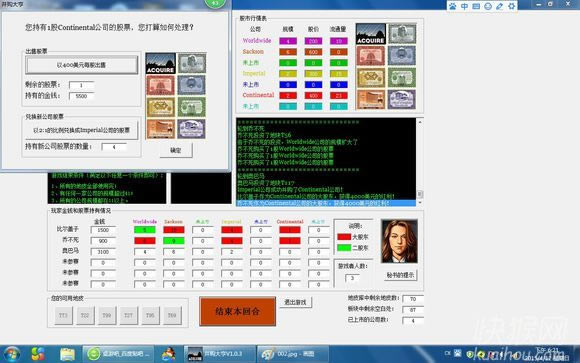Click the Sackson share price swatch showing 600
Screen dimensions: 580x363
tap(313, 52)
